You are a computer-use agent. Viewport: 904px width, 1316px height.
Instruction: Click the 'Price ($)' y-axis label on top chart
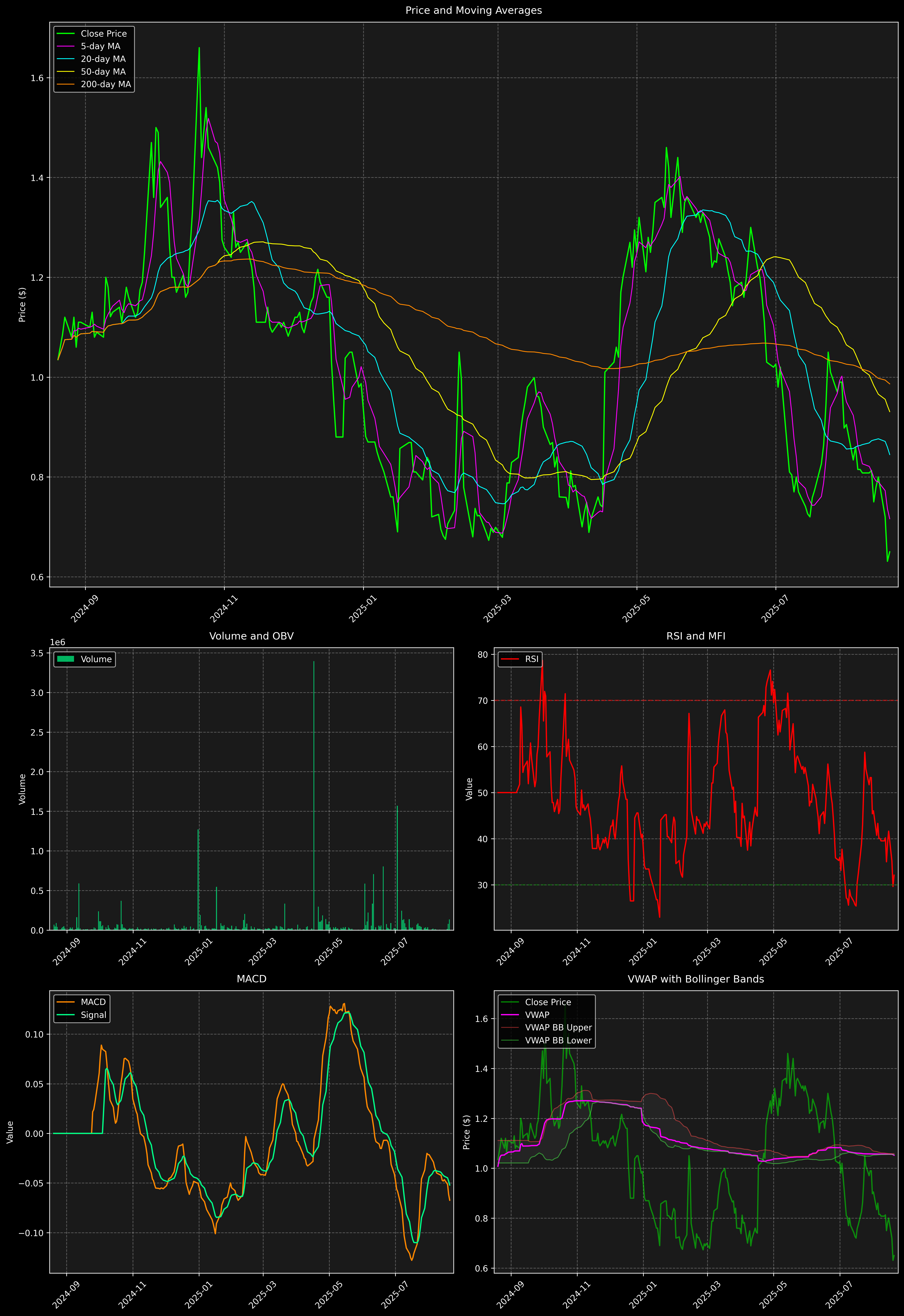pos(22,305)
